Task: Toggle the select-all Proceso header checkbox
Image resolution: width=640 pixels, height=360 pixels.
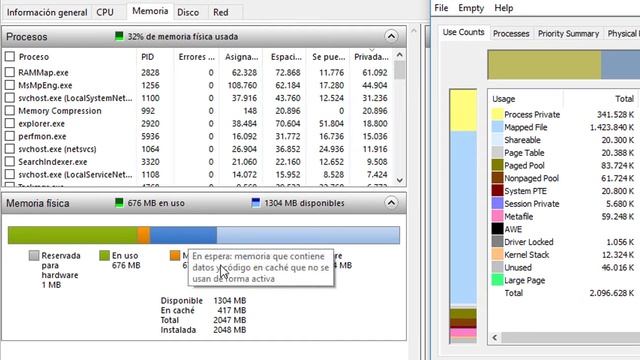Action: pyautogui.click(x=10, y=57)
